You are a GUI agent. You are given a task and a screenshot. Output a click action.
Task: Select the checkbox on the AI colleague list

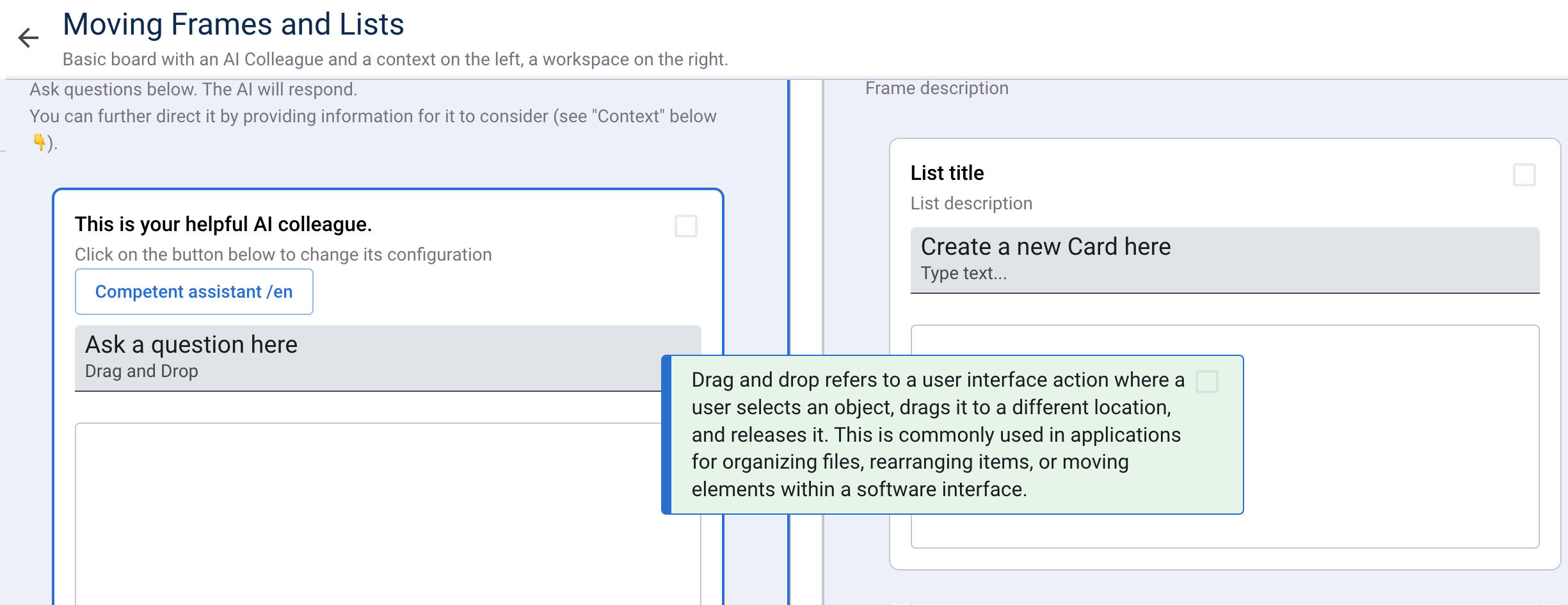tap(685, 226)
